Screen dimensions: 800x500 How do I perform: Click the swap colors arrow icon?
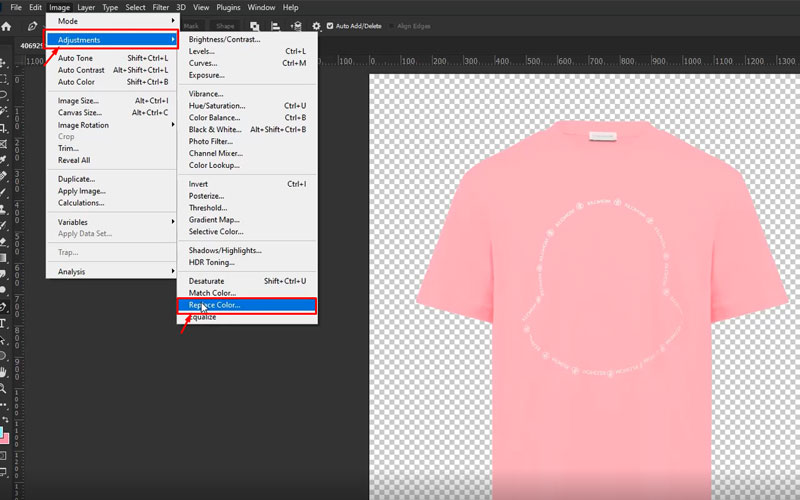point(6,419)
